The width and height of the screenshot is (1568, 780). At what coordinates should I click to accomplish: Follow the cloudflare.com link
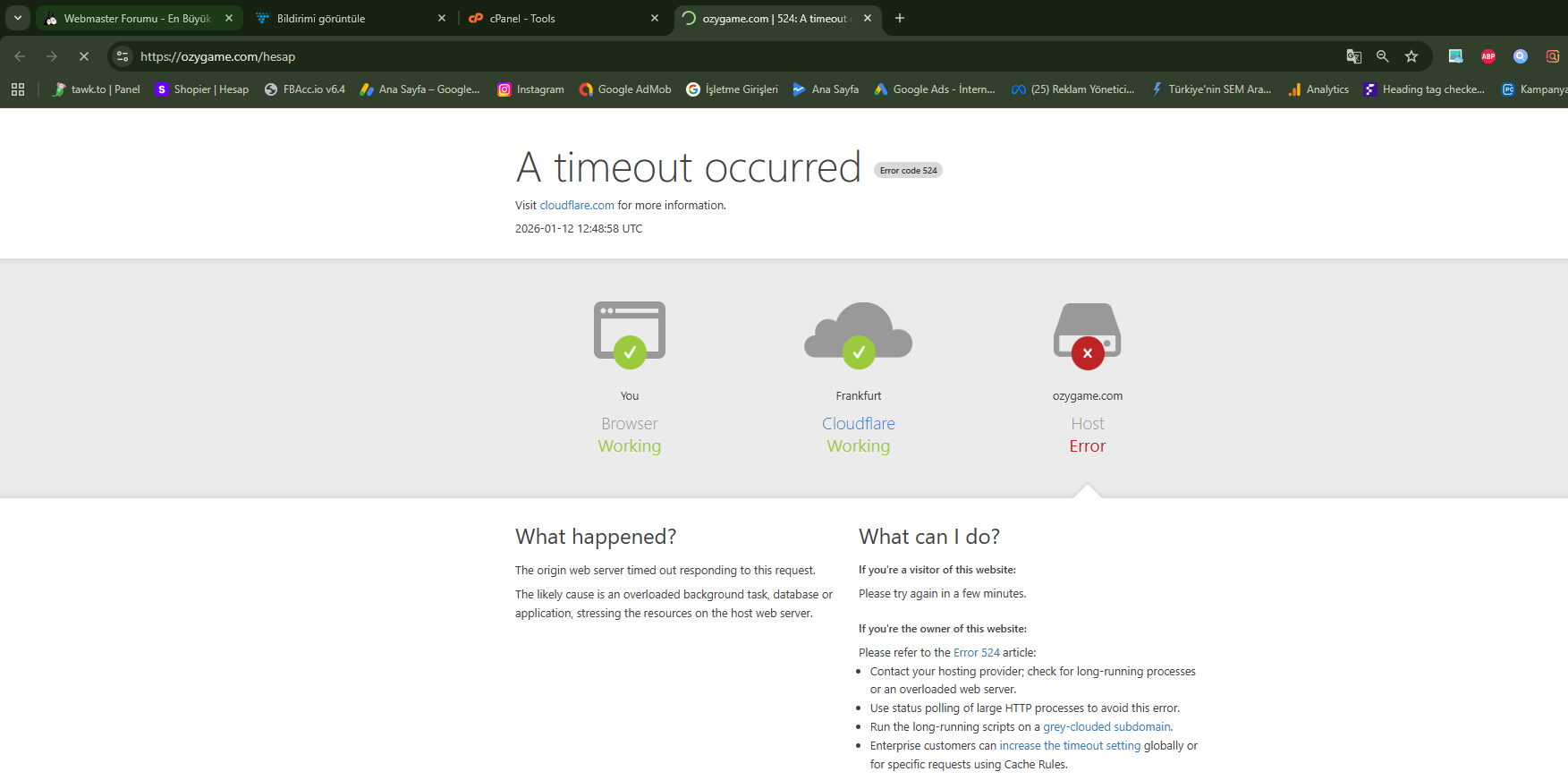(577, 206)
